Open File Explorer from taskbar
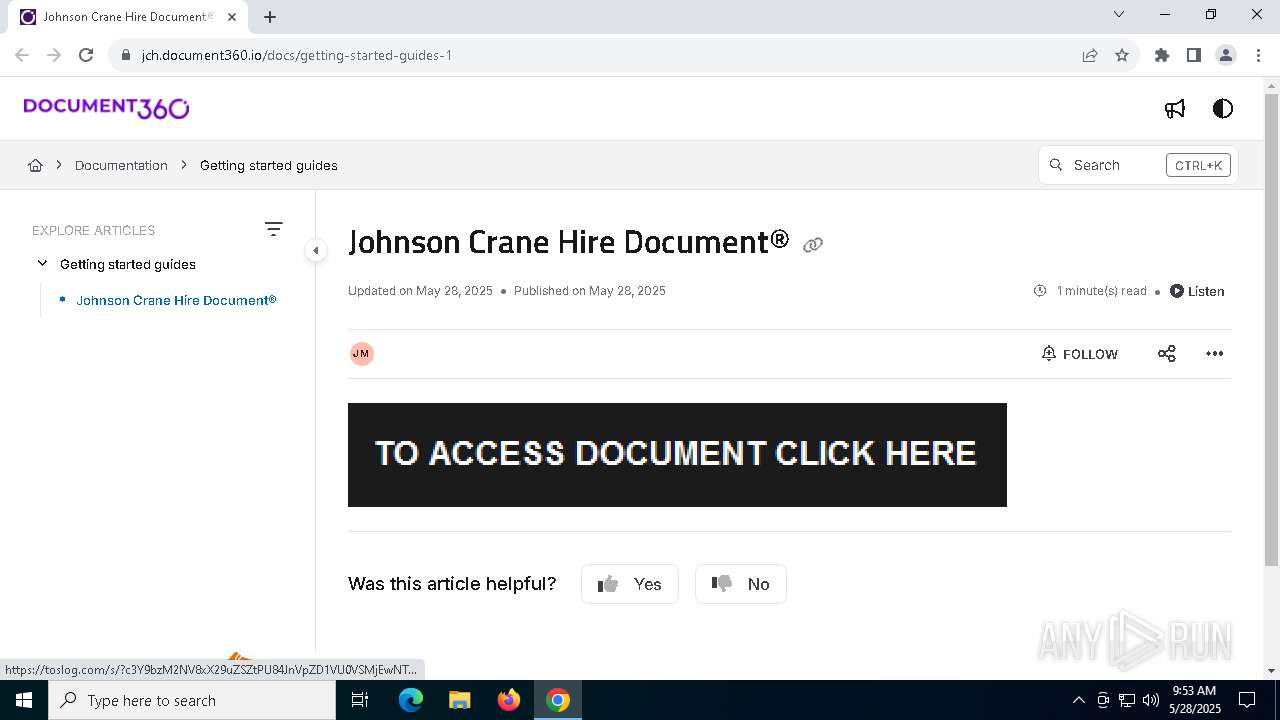Screen dimensions: 1280x720 [x=459, y=700]
